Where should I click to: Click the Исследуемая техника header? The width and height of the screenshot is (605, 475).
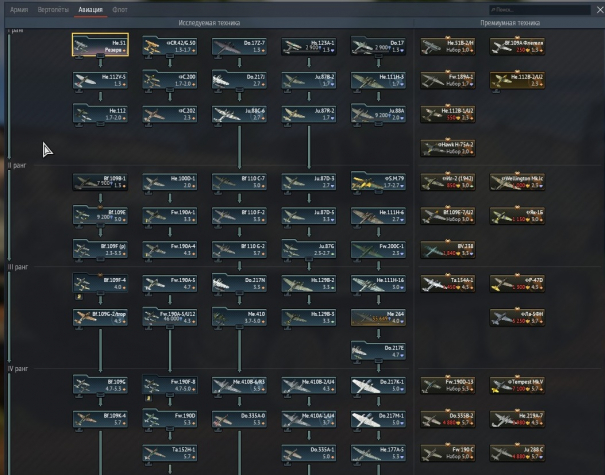coord(209,23)
